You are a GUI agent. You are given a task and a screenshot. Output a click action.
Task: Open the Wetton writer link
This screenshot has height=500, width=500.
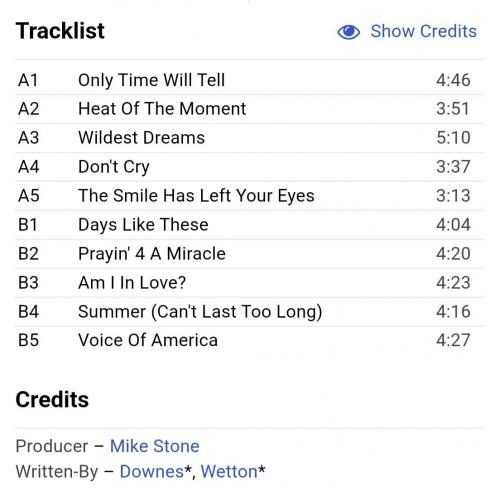point(229,472)
